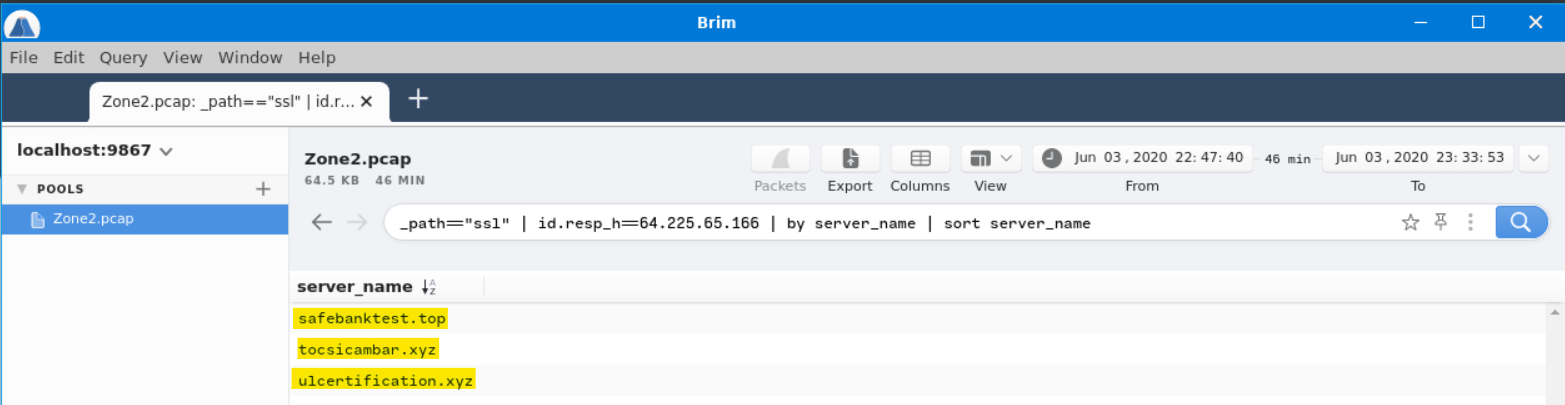The width and height of the screenshot is (1565, 405).
Task: Open the File menu
Action: click(x=23, y=57)
